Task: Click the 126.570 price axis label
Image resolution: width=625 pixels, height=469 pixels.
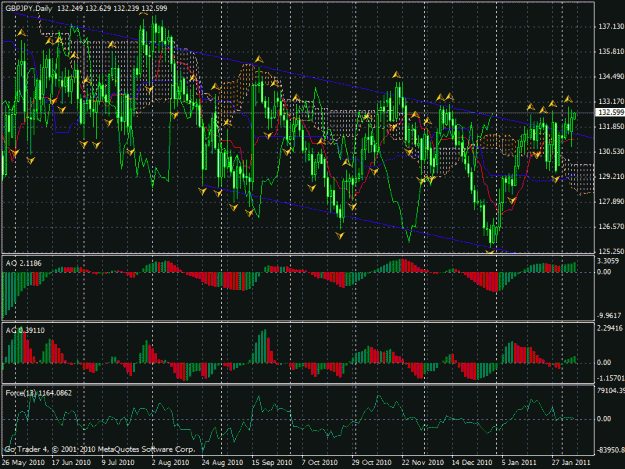Action: tap(611, 227)
